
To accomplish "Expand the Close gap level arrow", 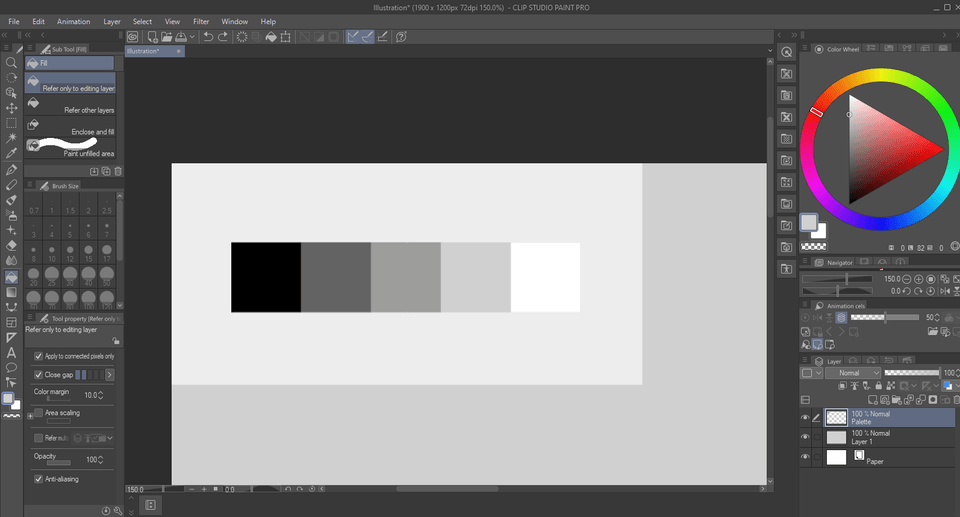I will pyautogui.click(x=110, y=375).
